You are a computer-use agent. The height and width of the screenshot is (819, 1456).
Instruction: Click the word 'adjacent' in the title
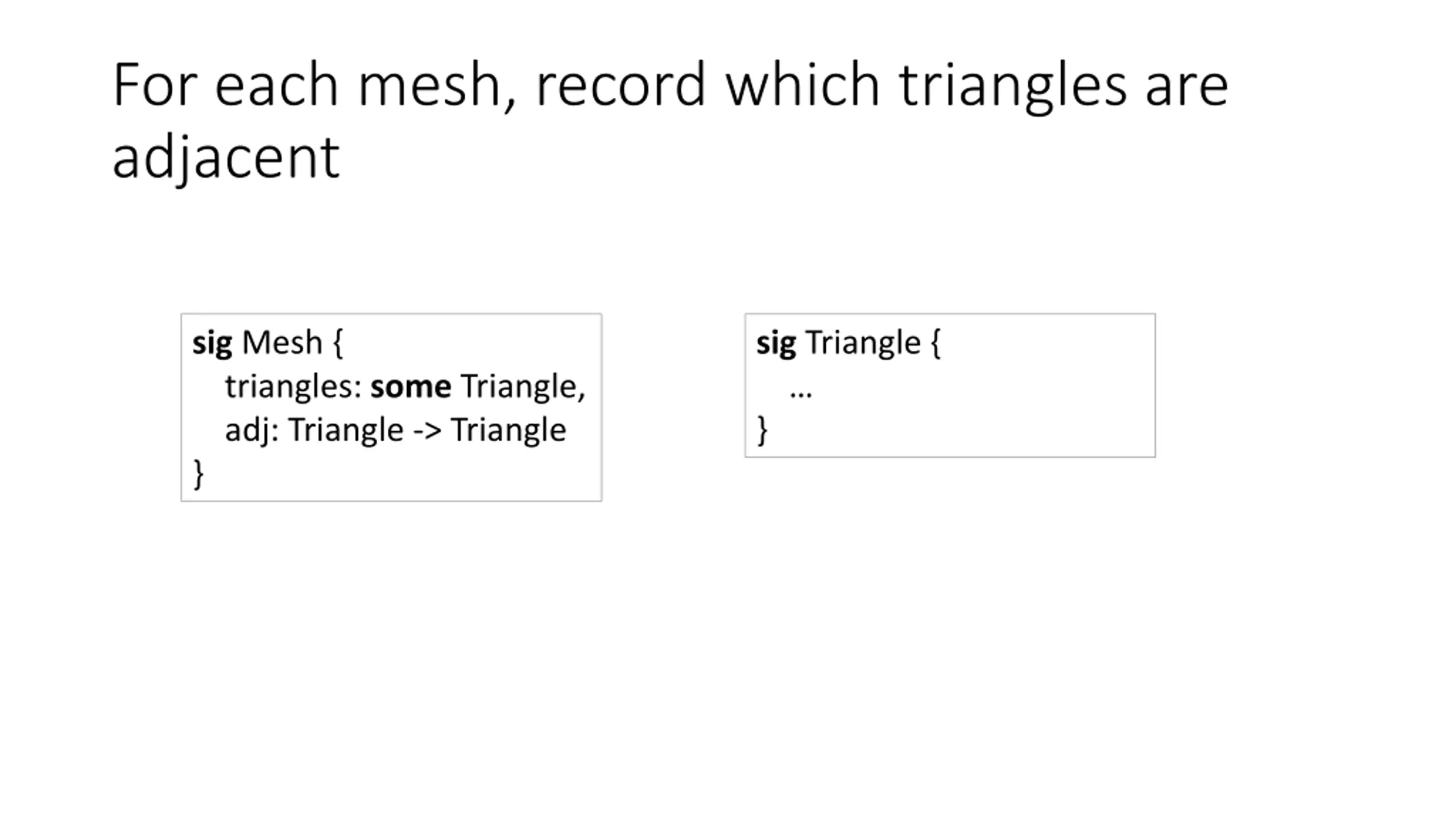pyautogui.click(x=226, y=159)
